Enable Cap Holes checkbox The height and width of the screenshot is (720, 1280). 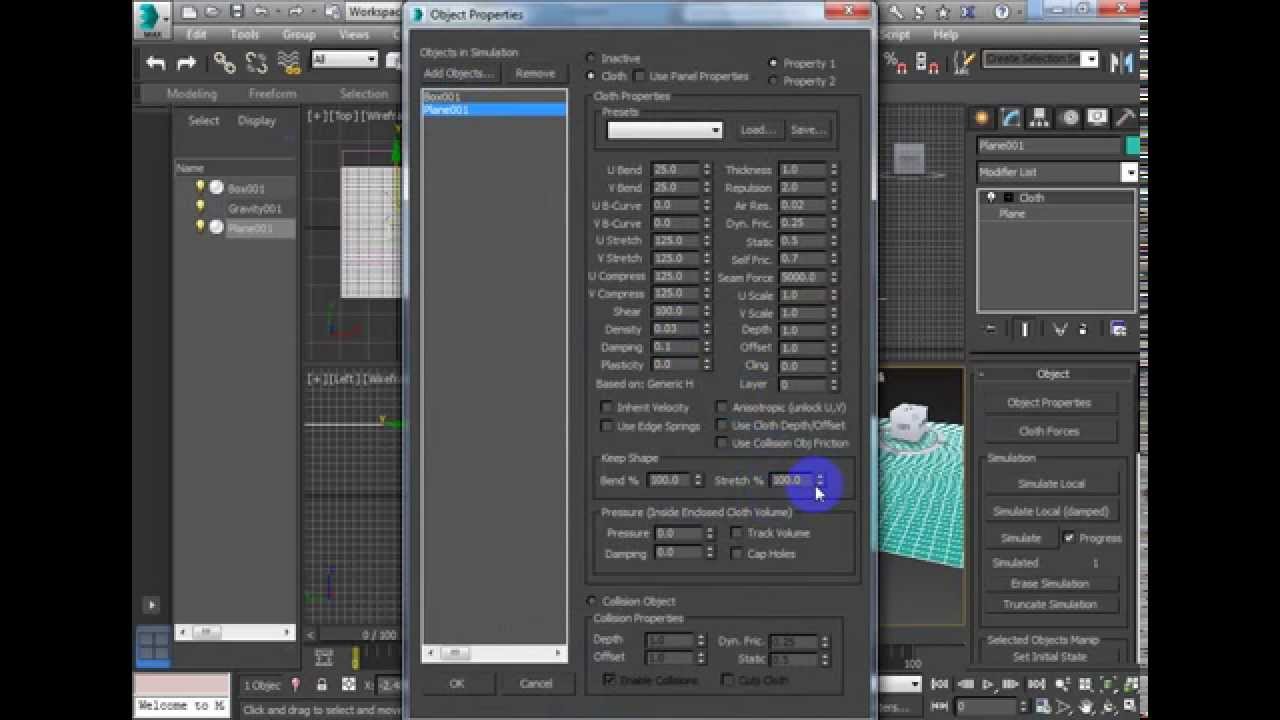pyautogui.click(x=737, y=553)
